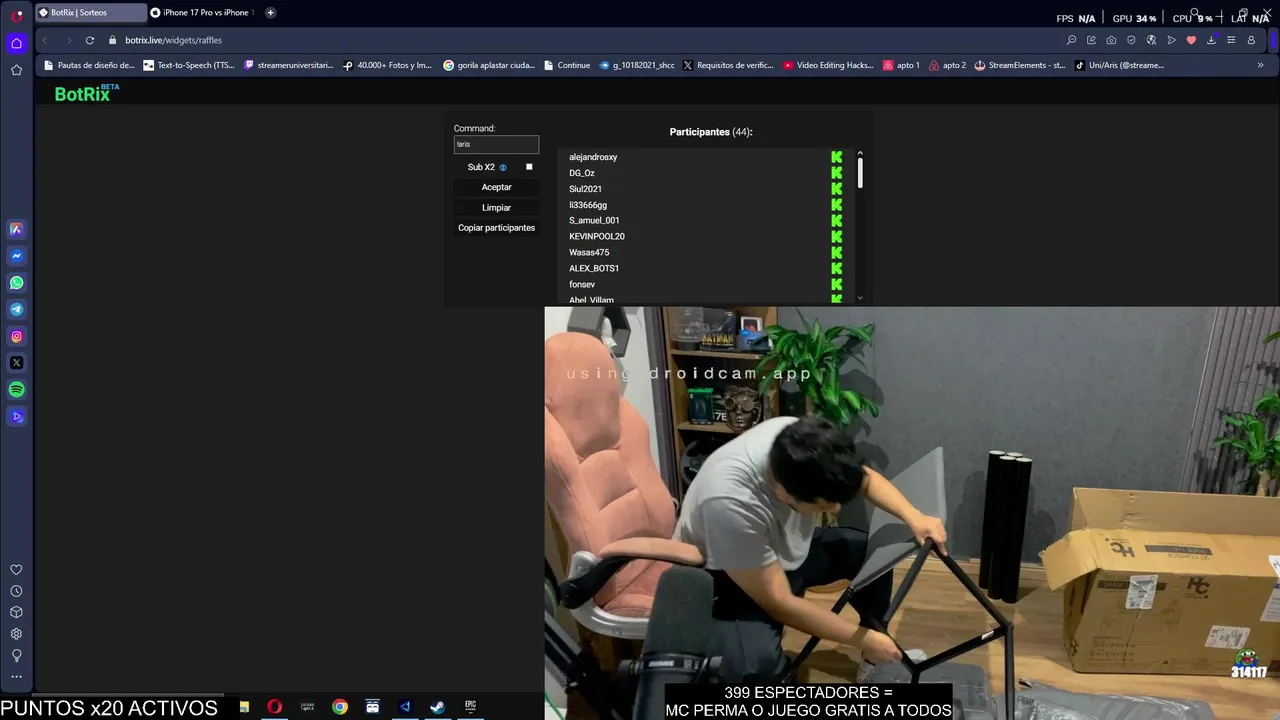Click the edit/note icon in address toolbar
The height and width of the screenshot is (720, 1280).
[1091, 40]
